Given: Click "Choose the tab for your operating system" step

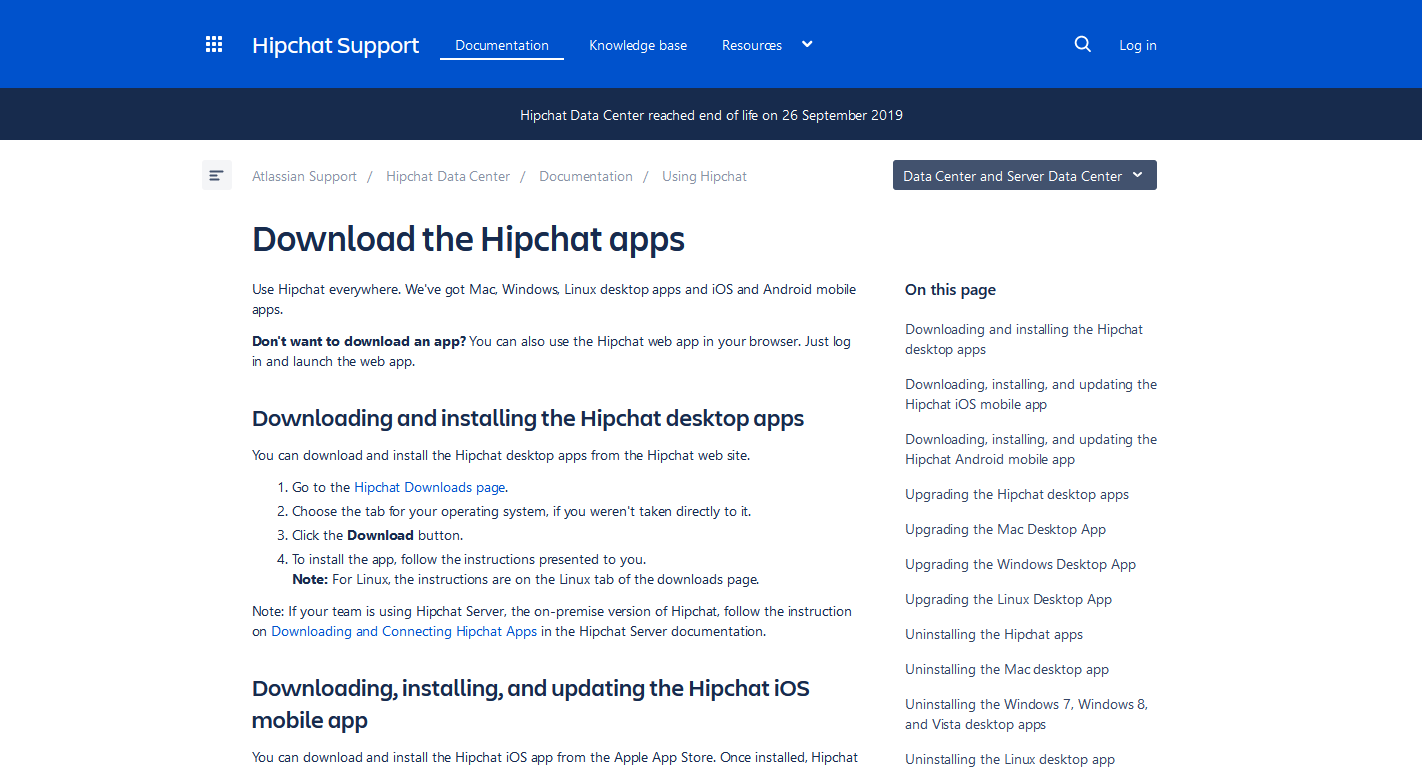Looking at the screenshot, I should [521, 511].
